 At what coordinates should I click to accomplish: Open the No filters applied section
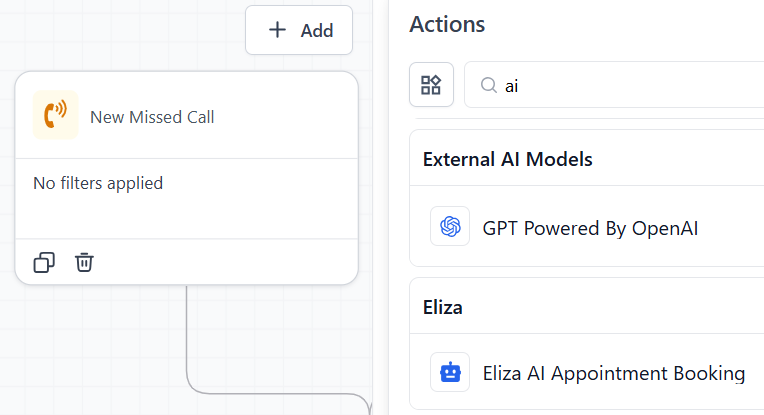coord(98,183)
